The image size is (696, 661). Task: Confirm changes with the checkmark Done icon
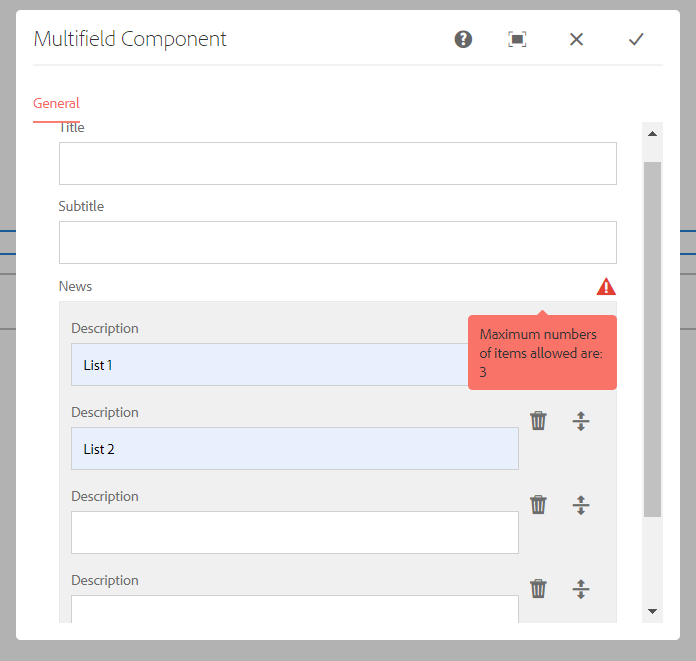[636, 39]
